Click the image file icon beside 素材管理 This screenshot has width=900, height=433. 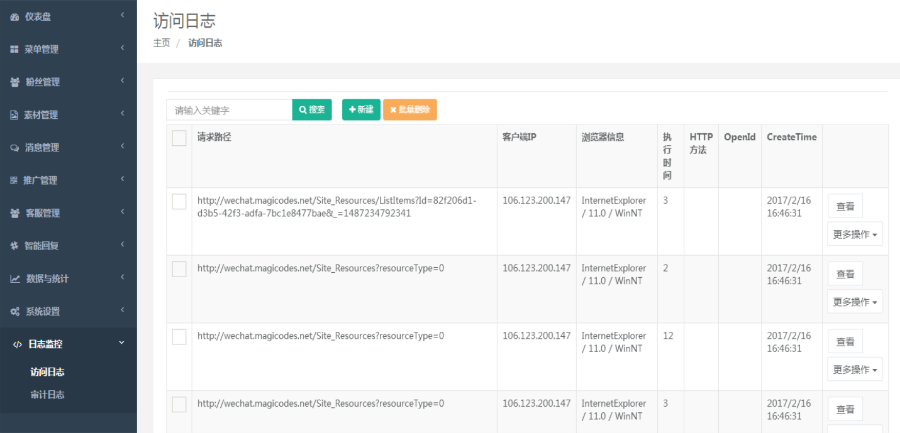point(14,115)
